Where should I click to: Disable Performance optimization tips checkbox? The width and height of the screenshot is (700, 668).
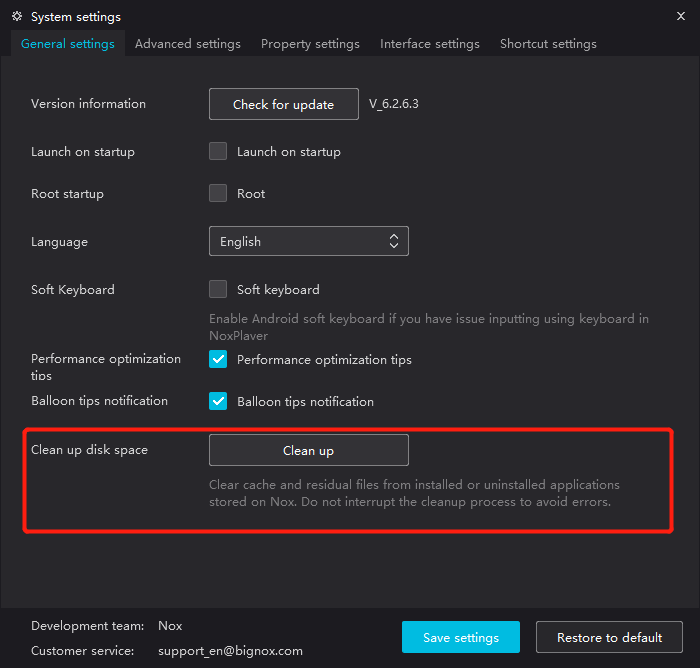point(218,359)
